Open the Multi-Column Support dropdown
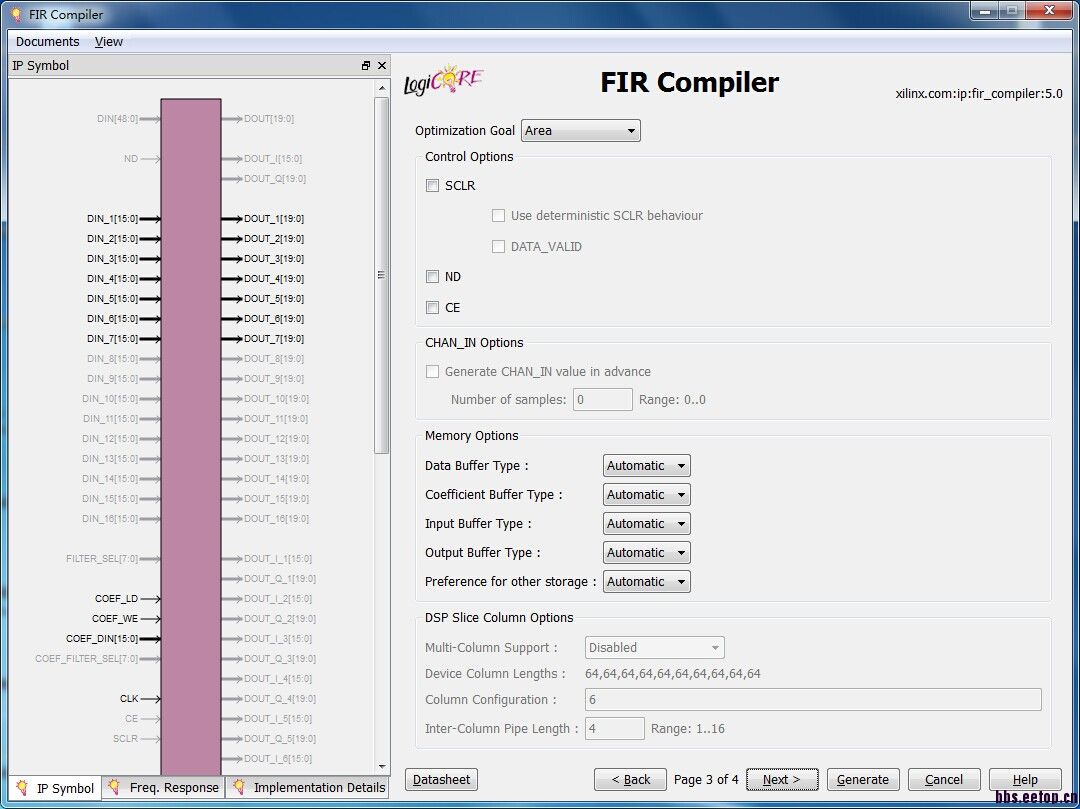The image size is (1080, 809). 654,647
